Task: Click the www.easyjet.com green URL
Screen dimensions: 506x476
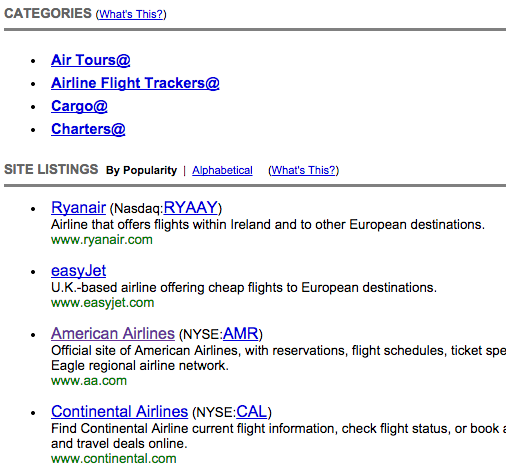Action: (103, 303)
